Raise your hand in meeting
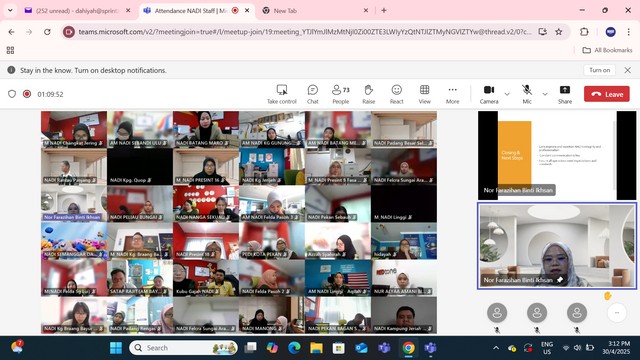Viewport: 640px width, 360px height. [x=369, y=94]
